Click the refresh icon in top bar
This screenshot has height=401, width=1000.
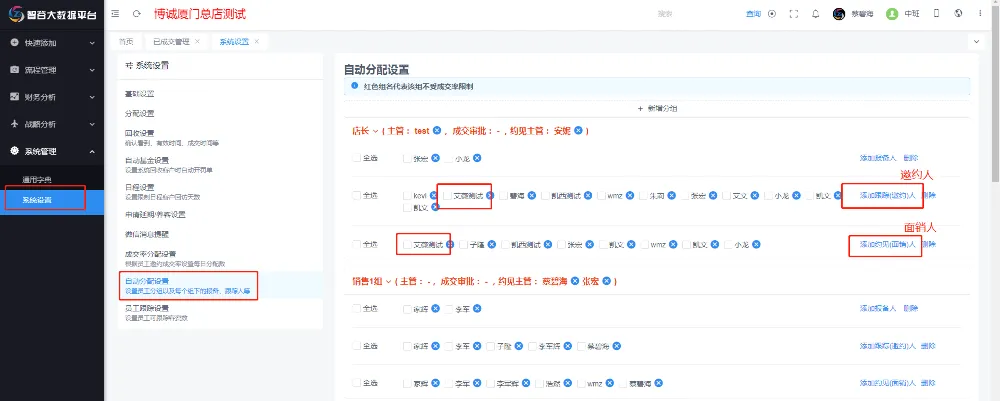(136, 14)
